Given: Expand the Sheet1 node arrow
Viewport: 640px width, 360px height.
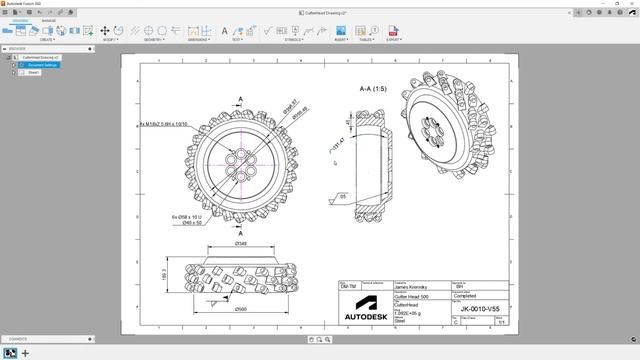Looking at the screenshot, I should tap(13, 72).
